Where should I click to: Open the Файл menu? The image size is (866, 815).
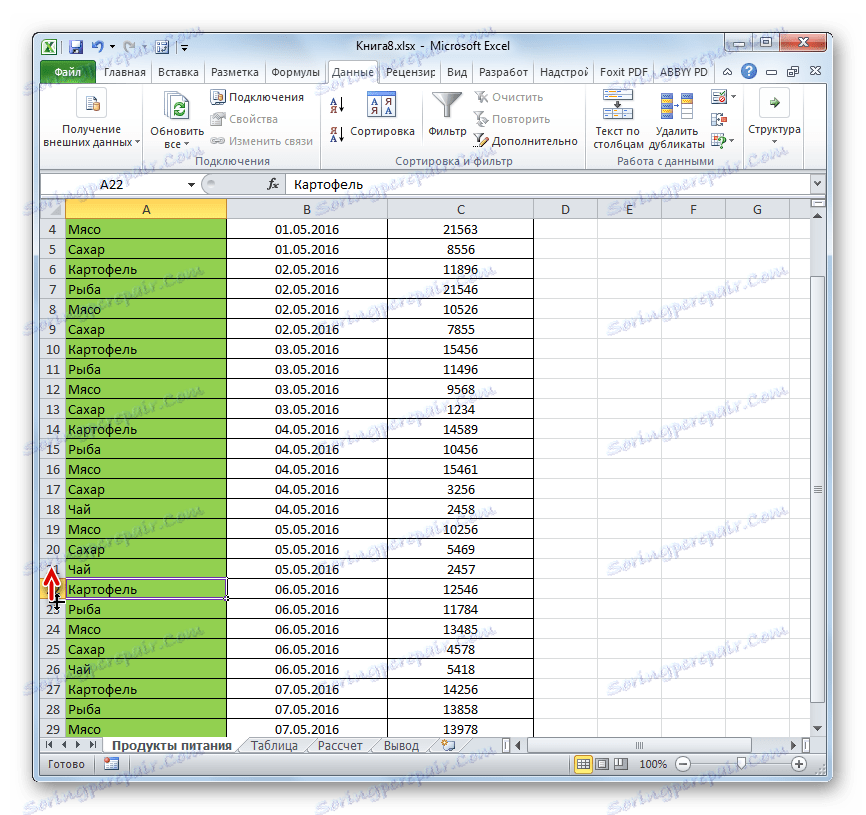point(65,72)
